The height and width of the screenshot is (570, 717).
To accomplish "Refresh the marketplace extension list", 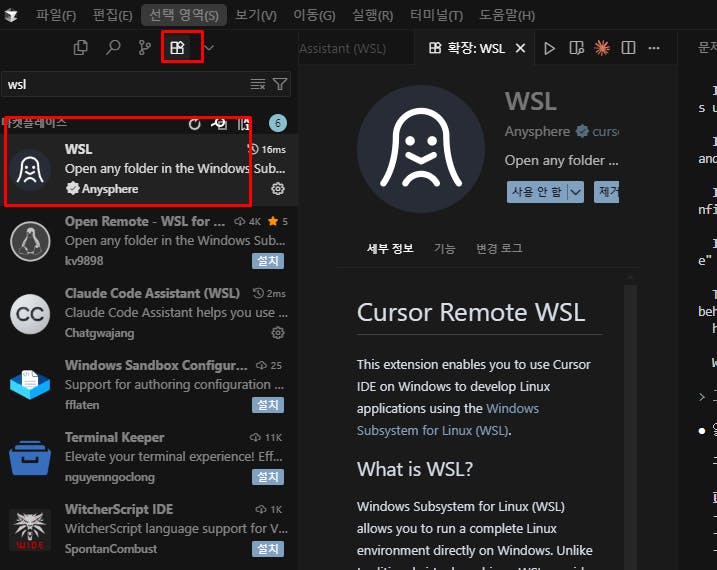I will click(x=195, y=123).
